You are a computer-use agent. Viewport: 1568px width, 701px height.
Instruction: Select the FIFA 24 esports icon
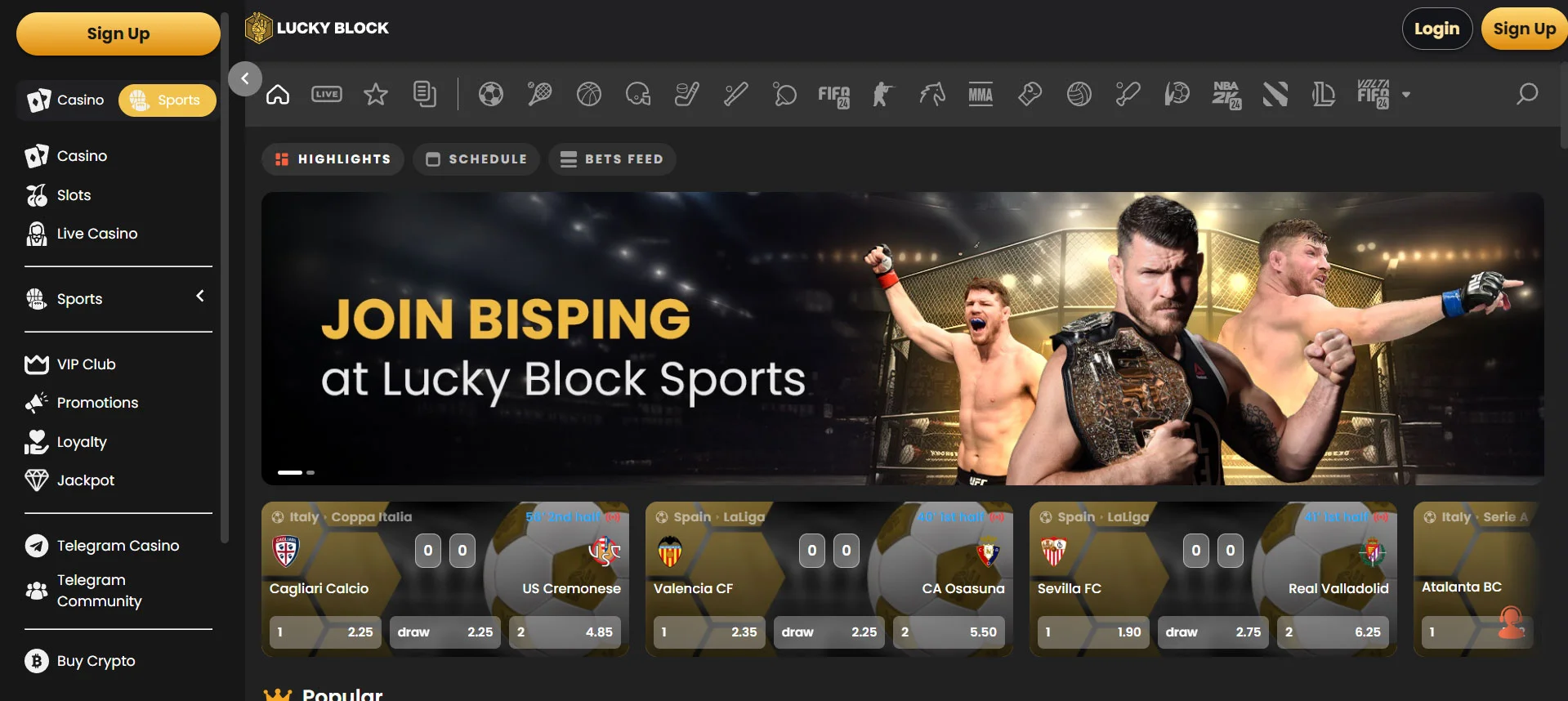tap(833, 96)
